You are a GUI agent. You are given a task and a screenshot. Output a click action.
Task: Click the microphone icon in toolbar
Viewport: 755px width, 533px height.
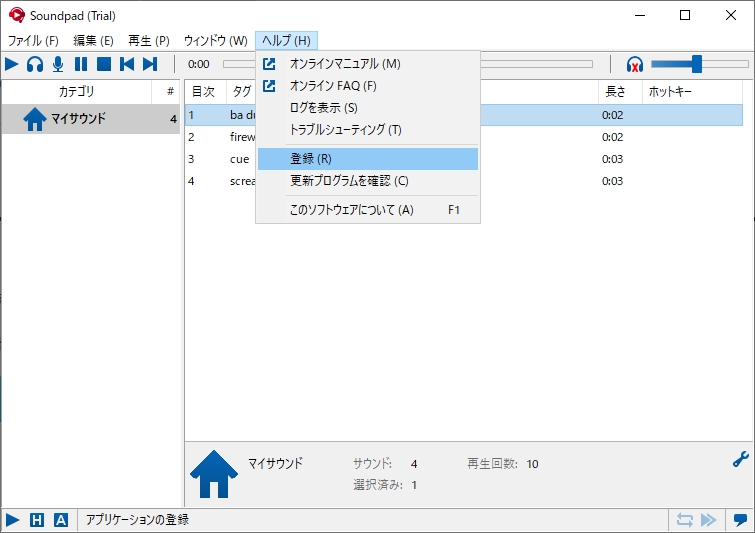point(58,64)
